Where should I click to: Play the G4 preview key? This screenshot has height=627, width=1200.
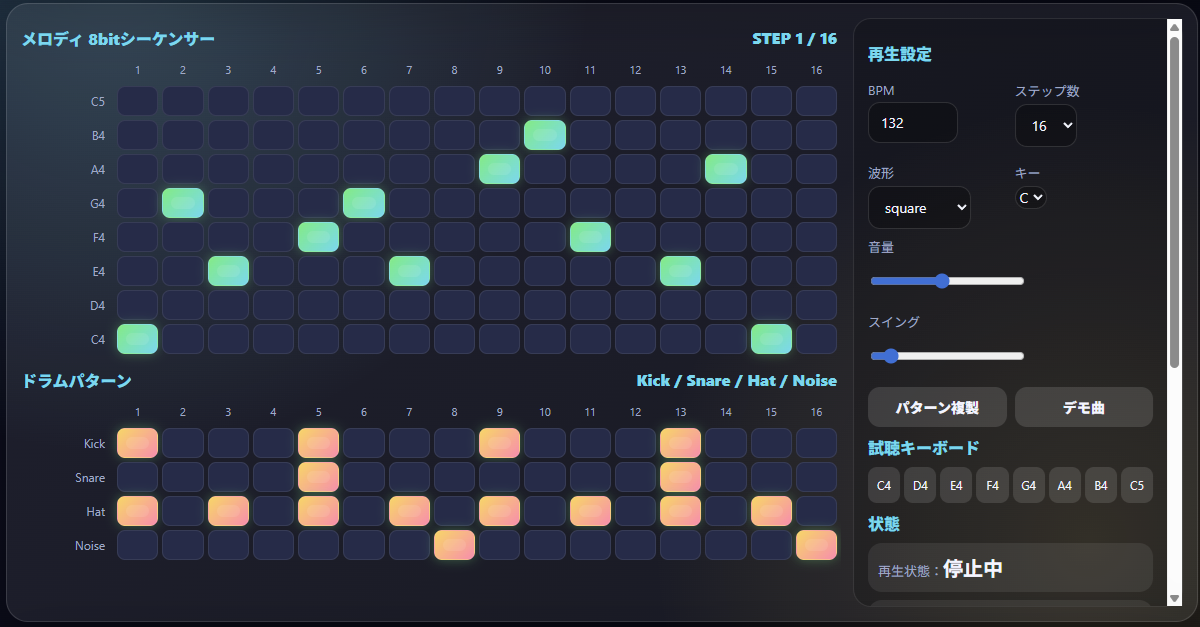coord(1028,485)
